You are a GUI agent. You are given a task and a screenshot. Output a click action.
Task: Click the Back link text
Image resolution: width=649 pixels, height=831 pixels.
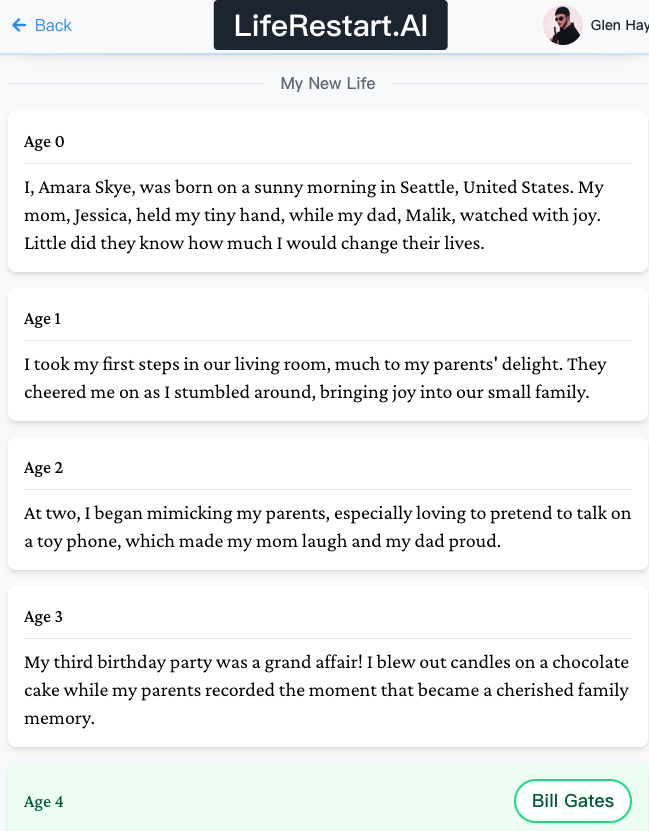53,25
